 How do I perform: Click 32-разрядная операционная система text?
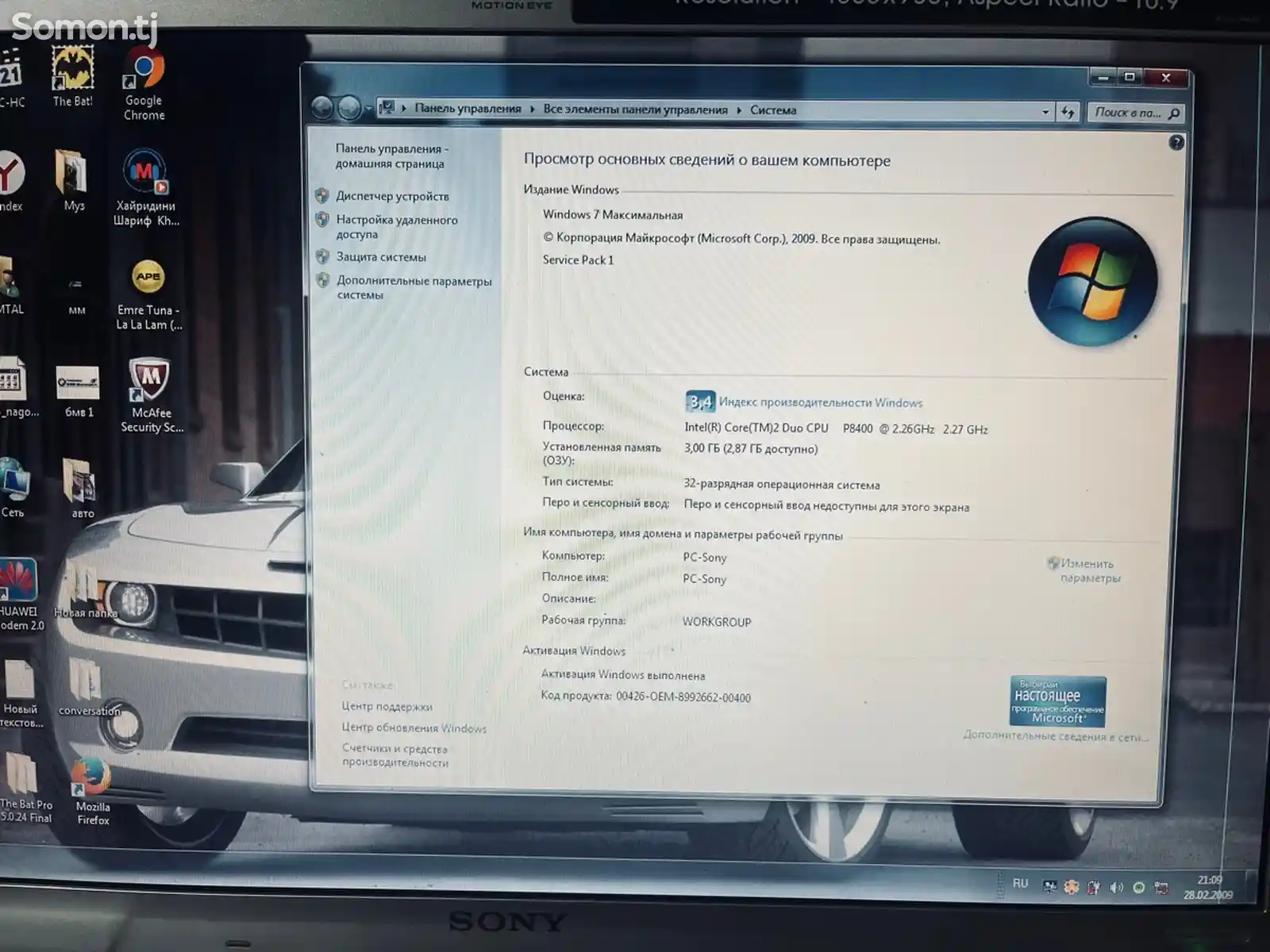(x=782, y=485)
